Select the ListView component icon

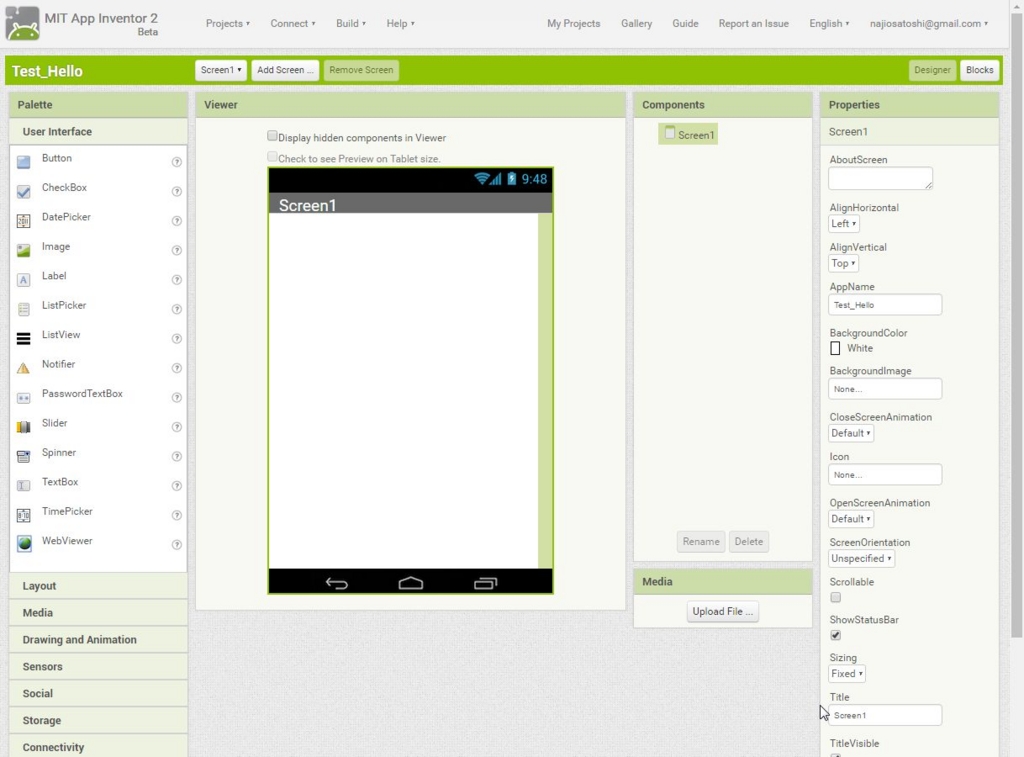pyautogui.click(x=24, y=338)
